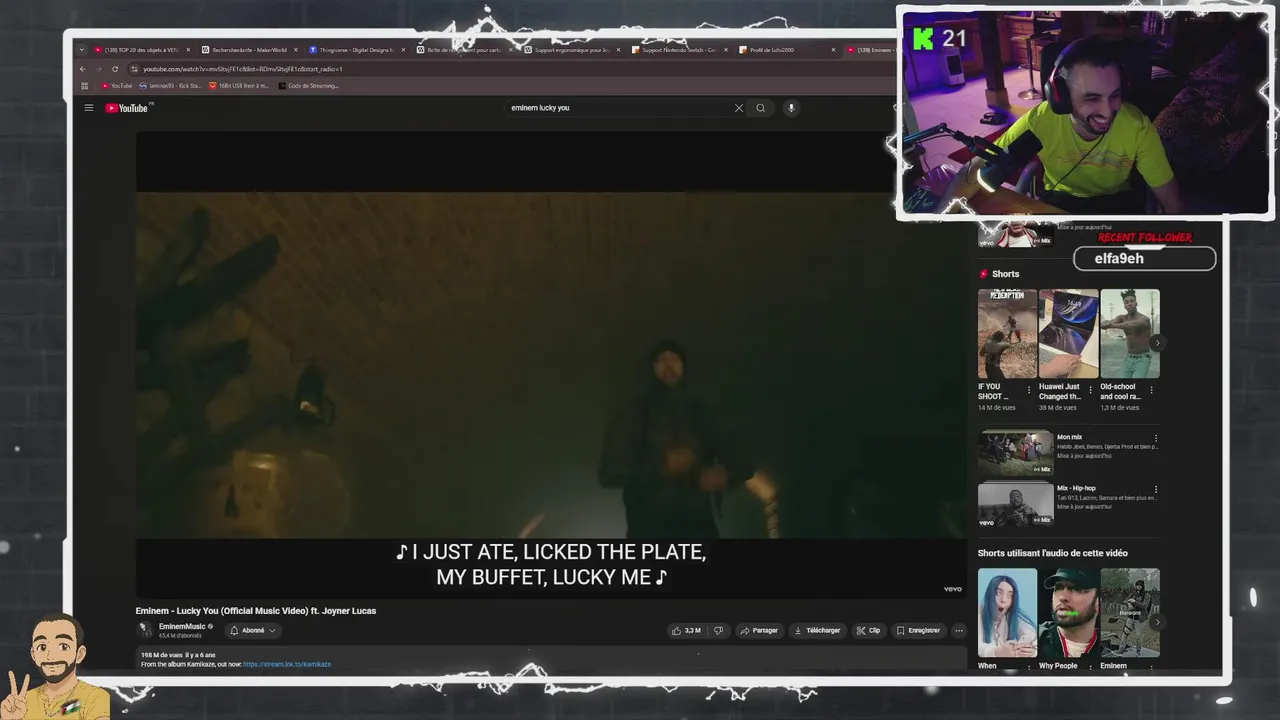The width and height of the screenshot is (1280, 720).
Task: Open the blue-haired 'When' audio short
Action: click(1007, 613)
